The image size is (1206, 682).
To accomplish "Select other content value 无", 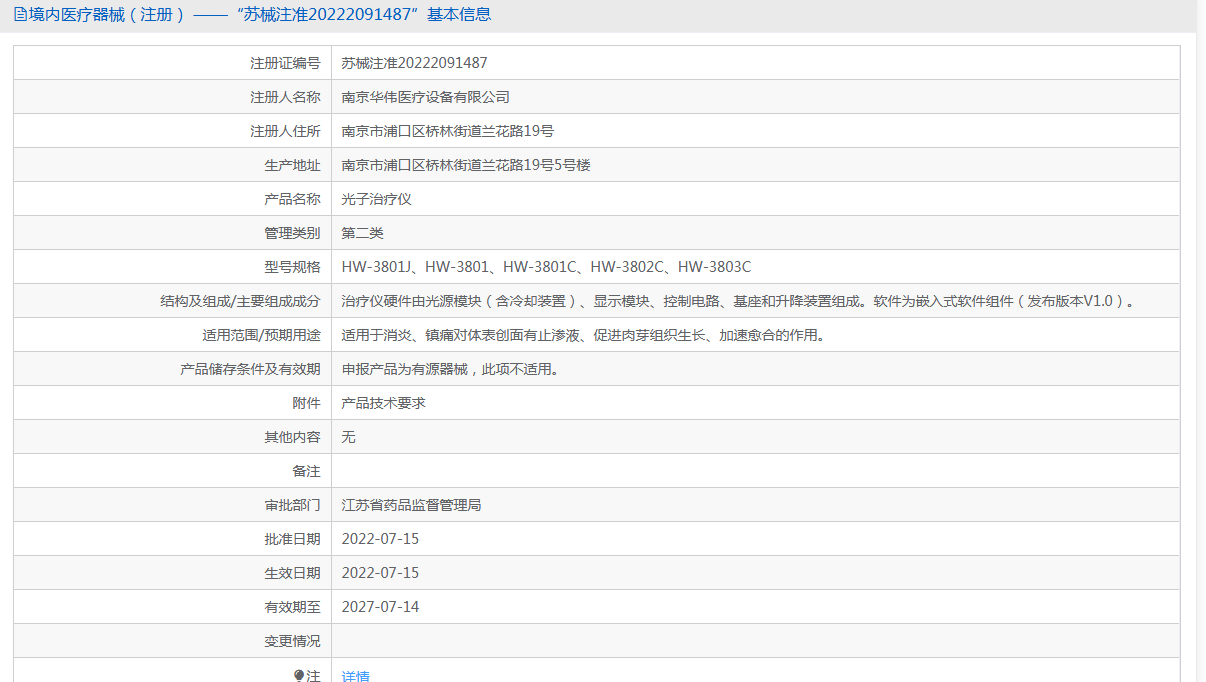I will [349, 437].
